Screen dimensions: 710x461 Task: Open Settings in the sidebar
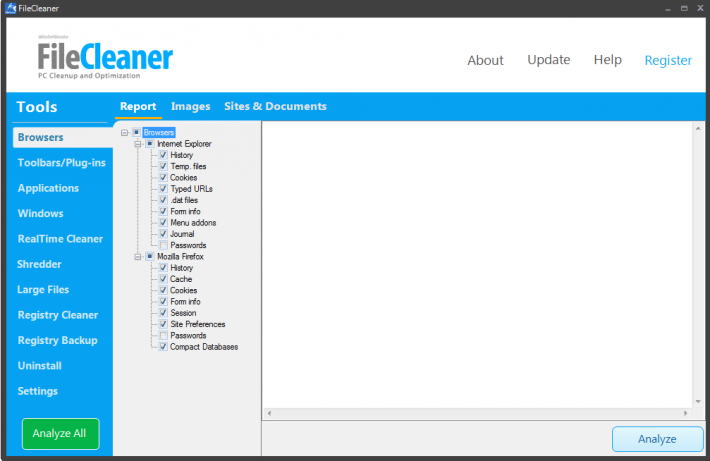[x=38, y=391]
